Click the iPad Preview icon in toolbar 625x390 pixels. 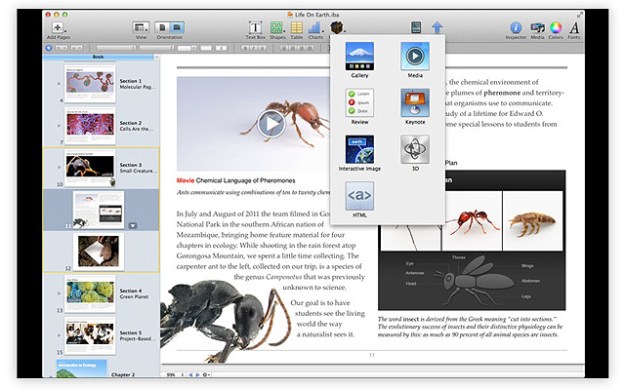point(416,28)
